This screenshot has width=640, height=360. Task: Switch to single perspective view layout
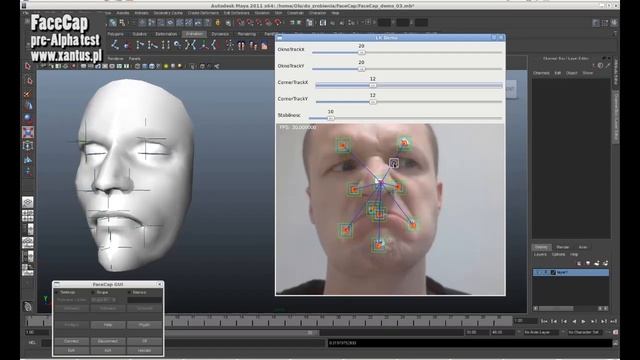(x=28, y=202)
